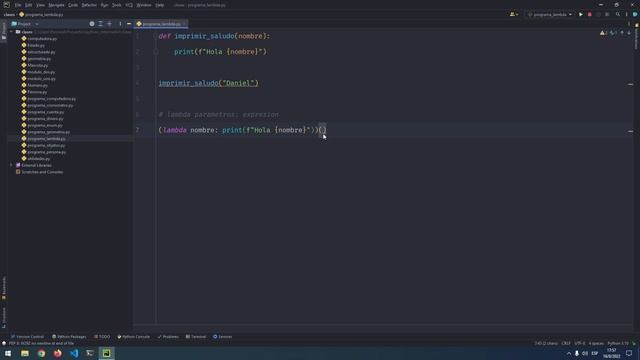Open the Code menu

click(73, 5)
